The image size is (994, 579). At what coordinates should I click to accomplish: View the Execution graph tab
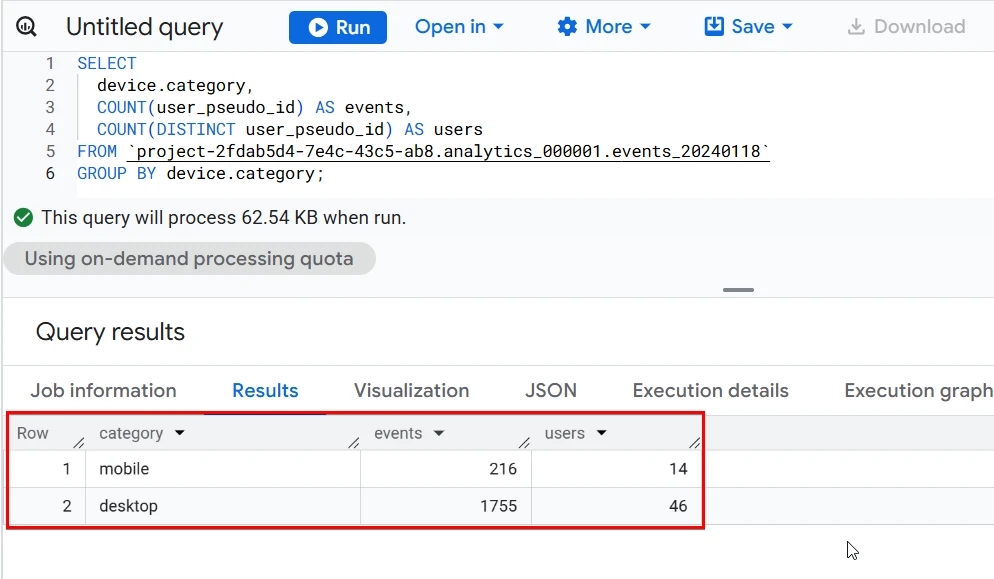pos(919,391)
